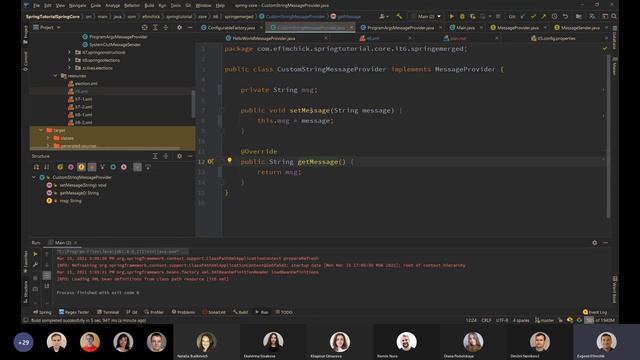Open the Event Log in status bar
This screenshot has width=640, height=360.
595,312
